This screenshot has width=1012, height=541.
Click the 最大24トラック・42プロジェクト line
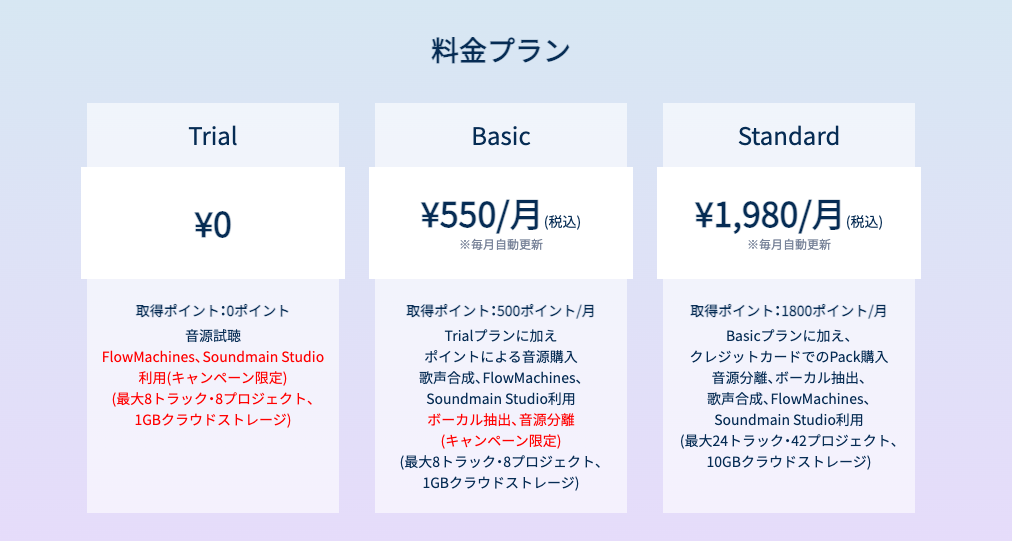tap(789, 441)
